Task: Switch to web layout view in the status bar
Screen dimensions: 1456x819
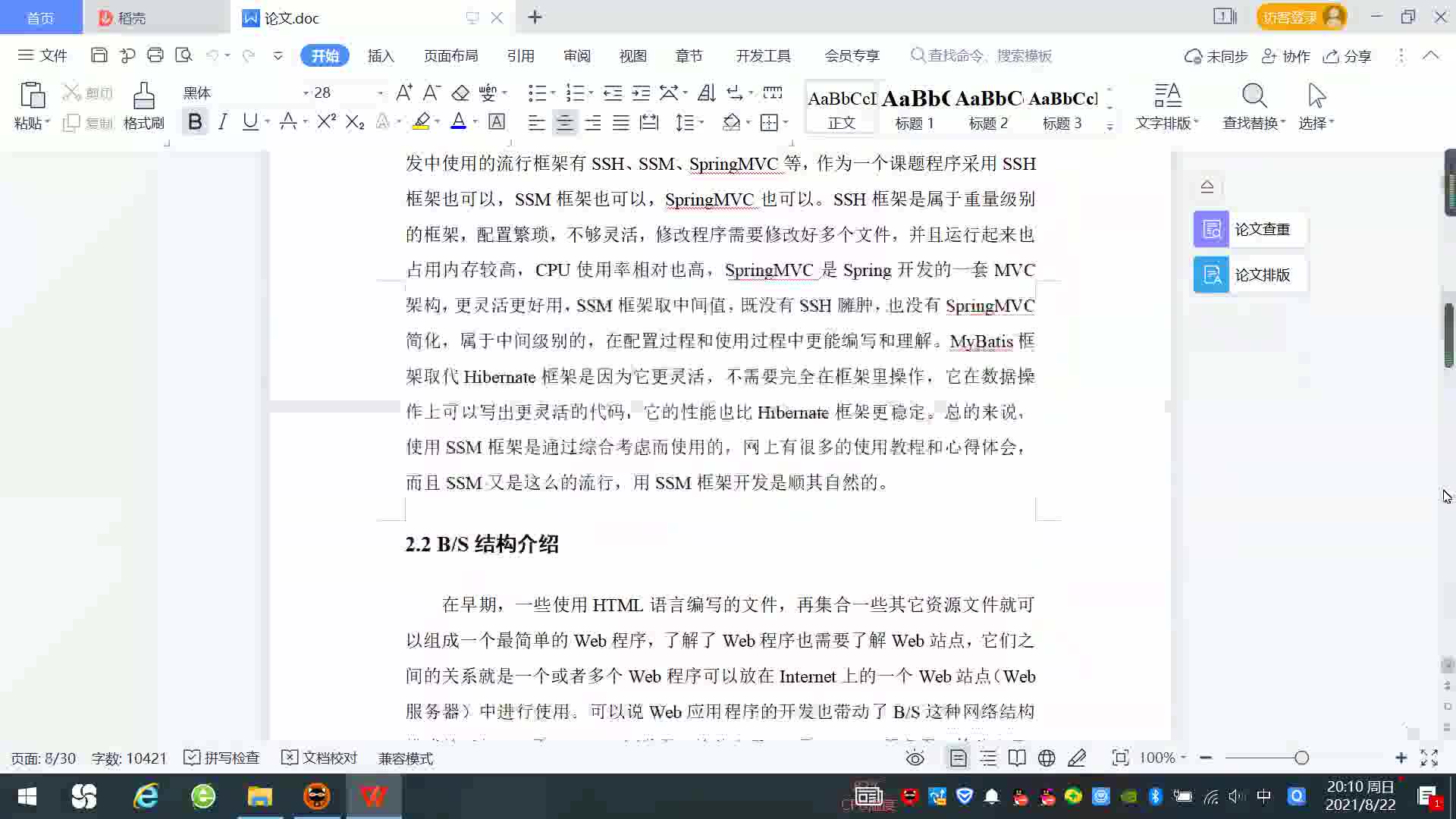Action: [x=1046, y=758]
